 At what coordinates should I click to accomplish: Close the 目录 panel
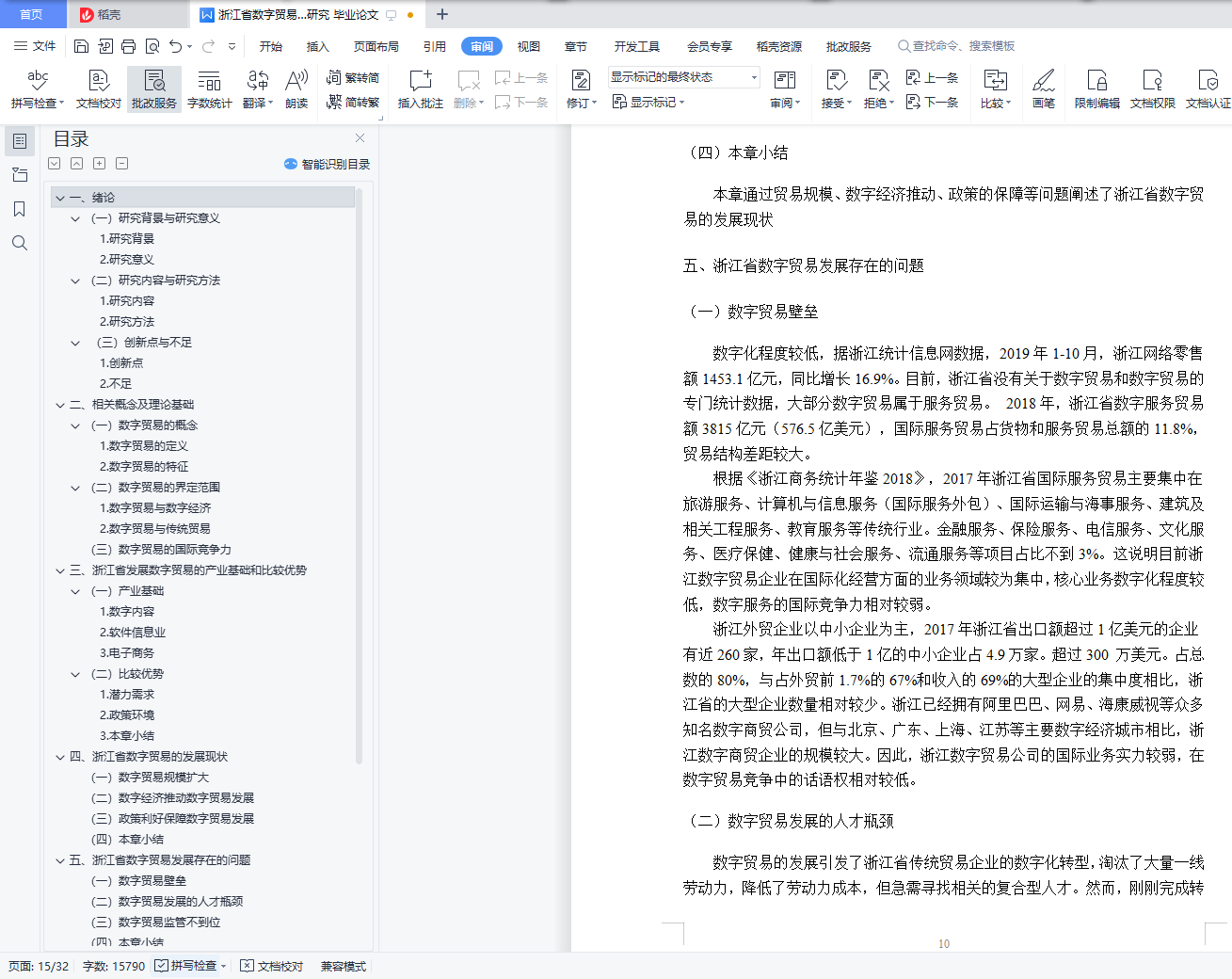(x=360, y=138)
